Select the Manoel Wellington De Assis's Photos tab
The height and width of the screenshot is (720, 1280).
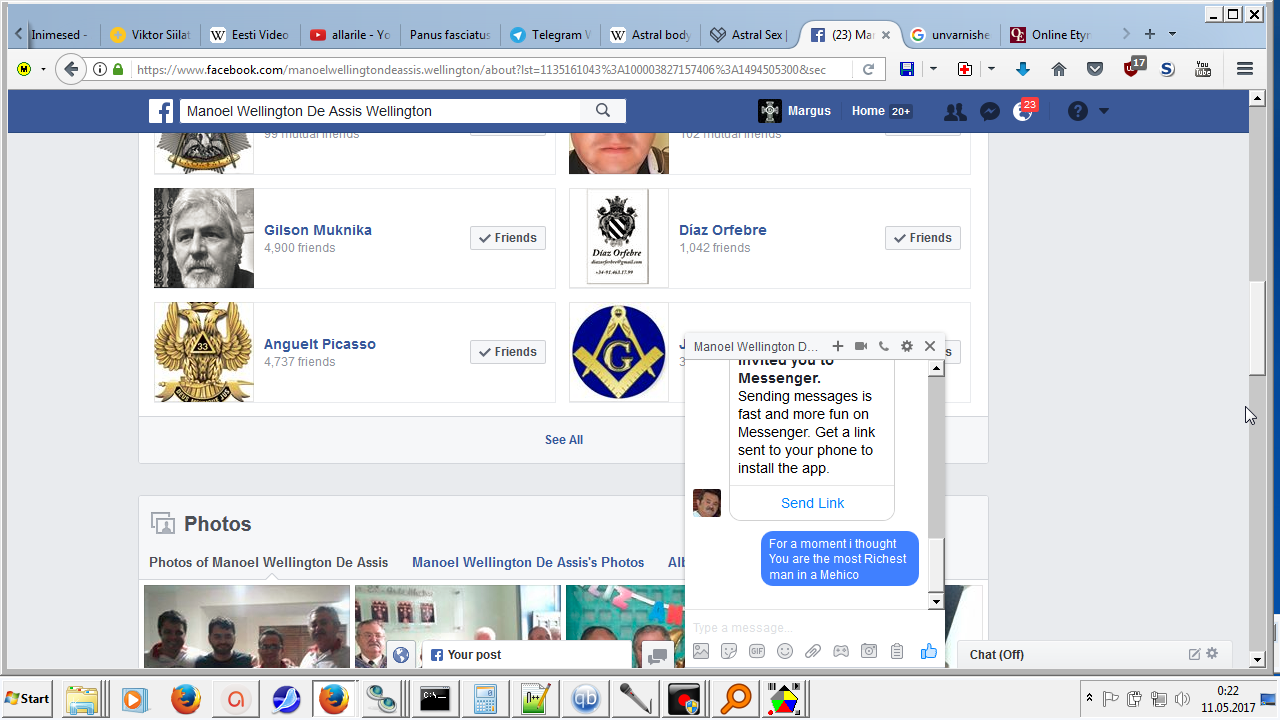(528, 562)
